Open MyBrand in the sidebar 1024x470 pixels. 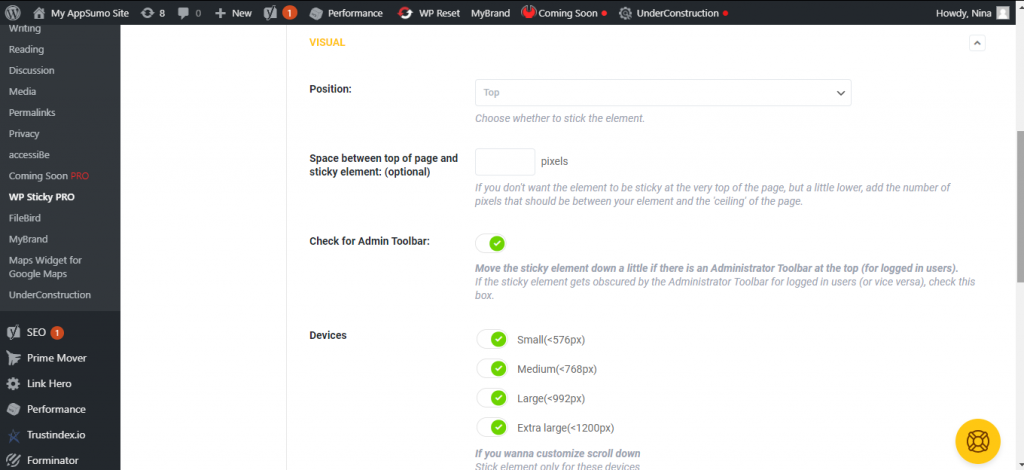(28, 239)
